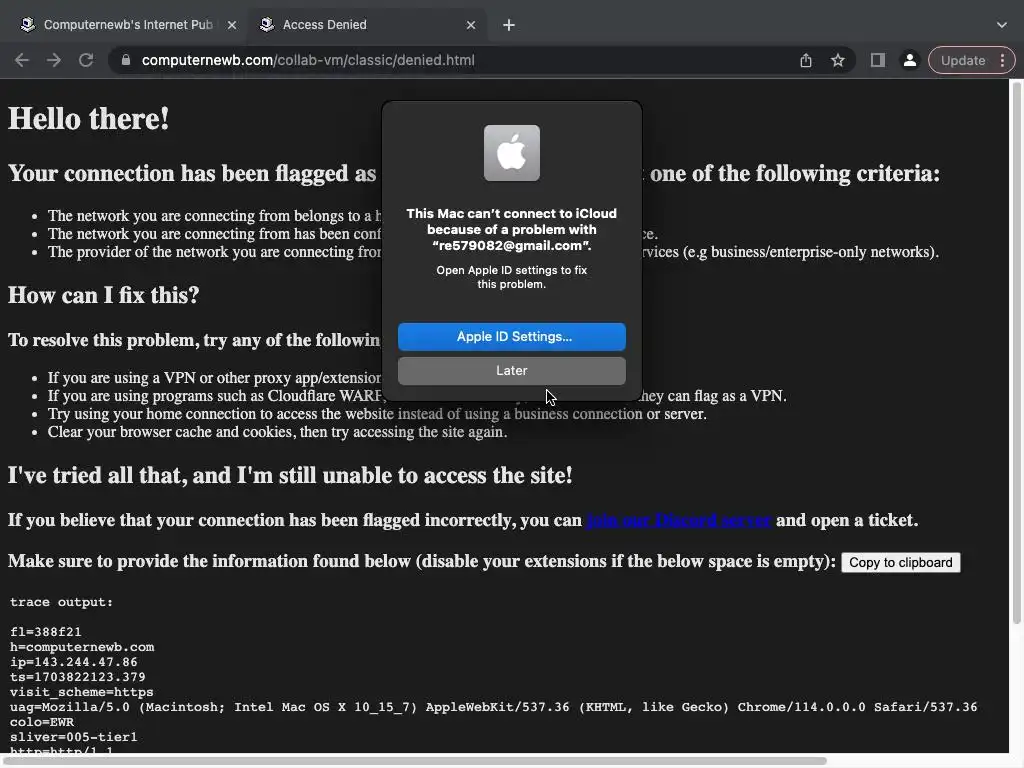Click the "re579082@gmail.com" dialog message
1024x768 pixels.
pos(512,230)
